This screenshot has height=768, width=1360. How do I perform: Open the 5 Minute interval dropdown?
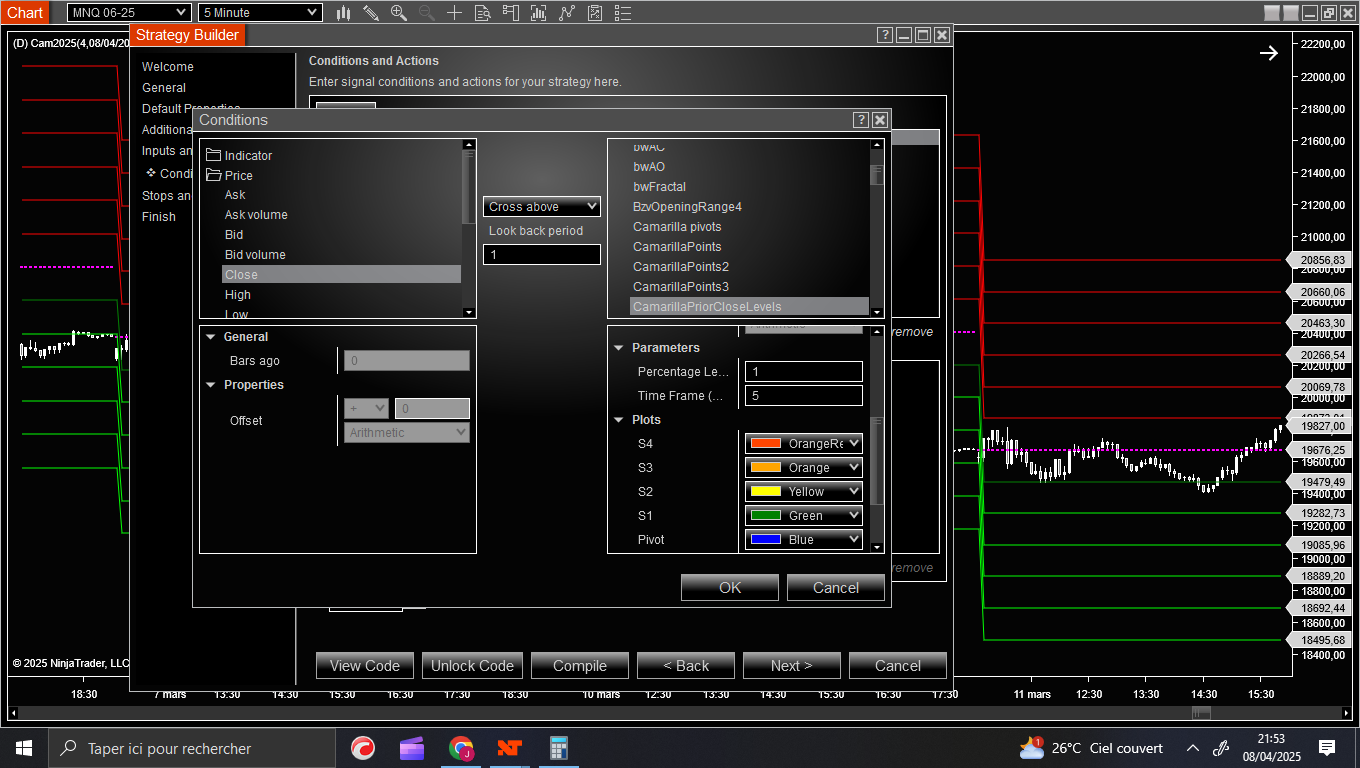[260, 13]
